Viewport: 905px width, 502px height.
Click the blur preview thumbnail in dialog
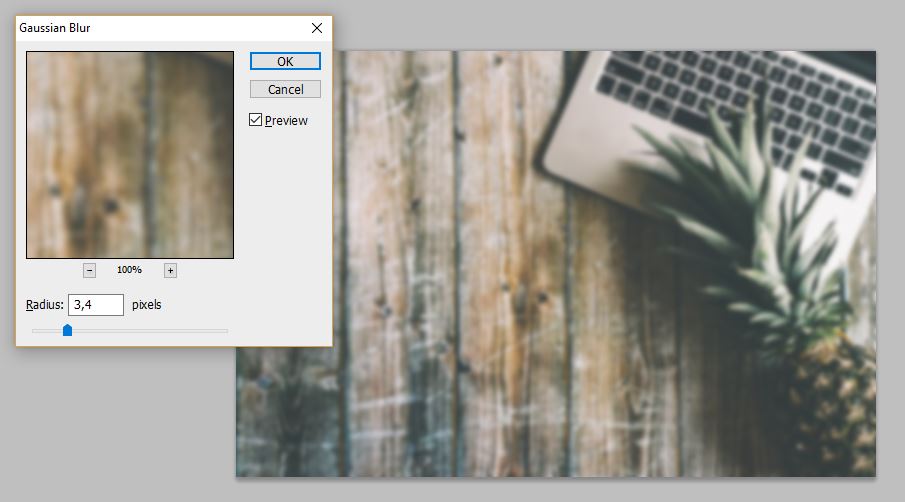pos(129,155)
